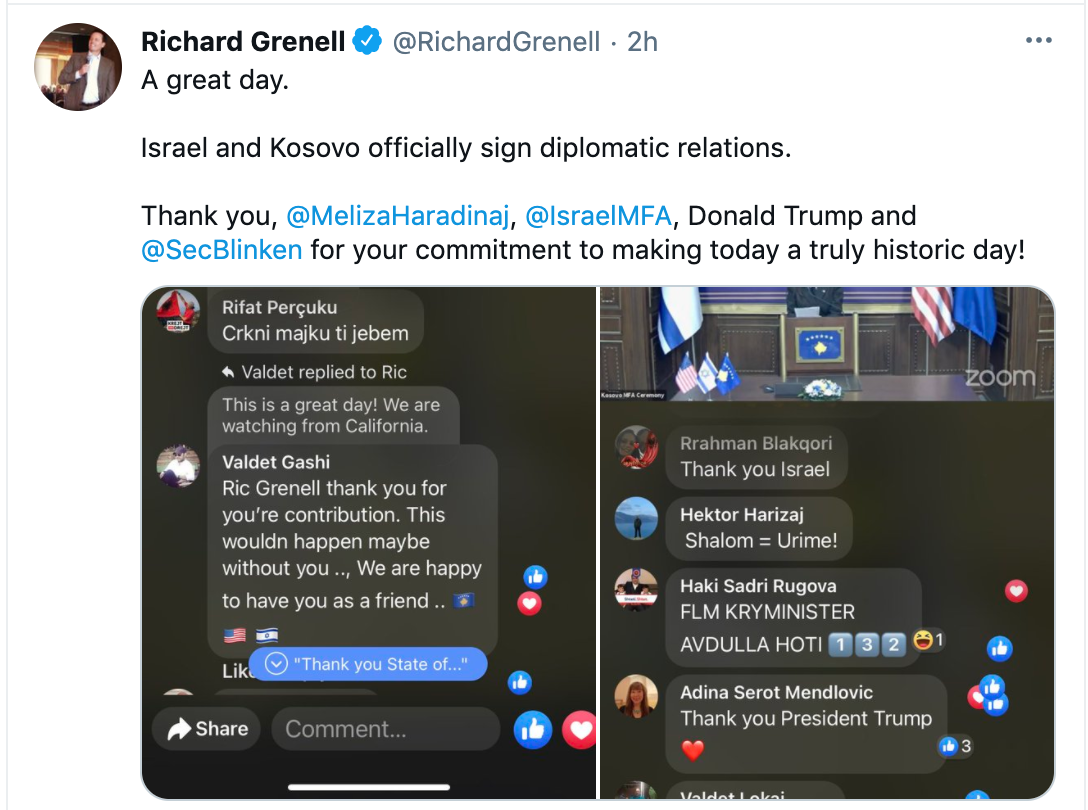Click the Comment input field
Screen dimensions: 1088x810
385,729
